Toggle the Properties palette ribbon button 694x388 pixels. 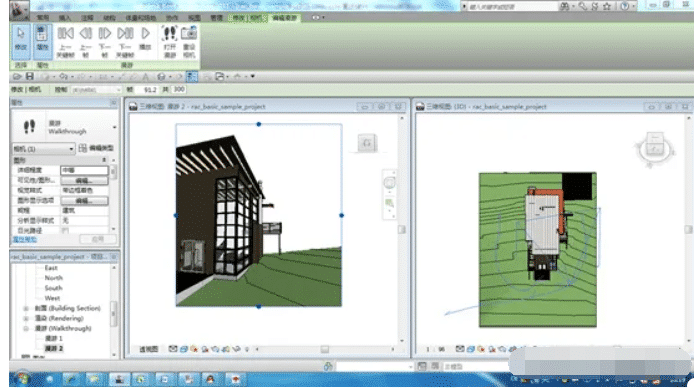[42, 41]
